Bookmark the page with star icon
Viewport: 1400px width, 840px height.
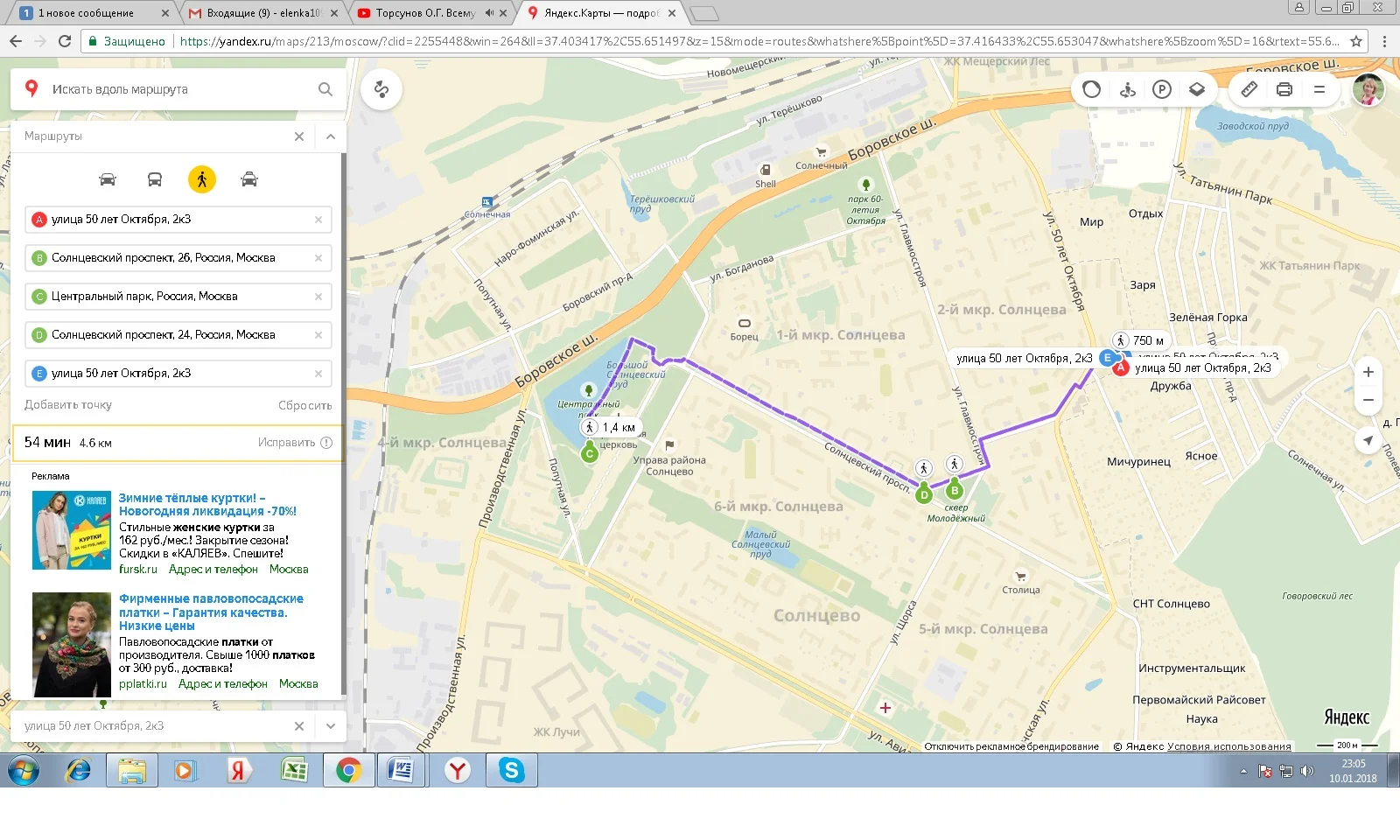click(x=1356, y=41)
